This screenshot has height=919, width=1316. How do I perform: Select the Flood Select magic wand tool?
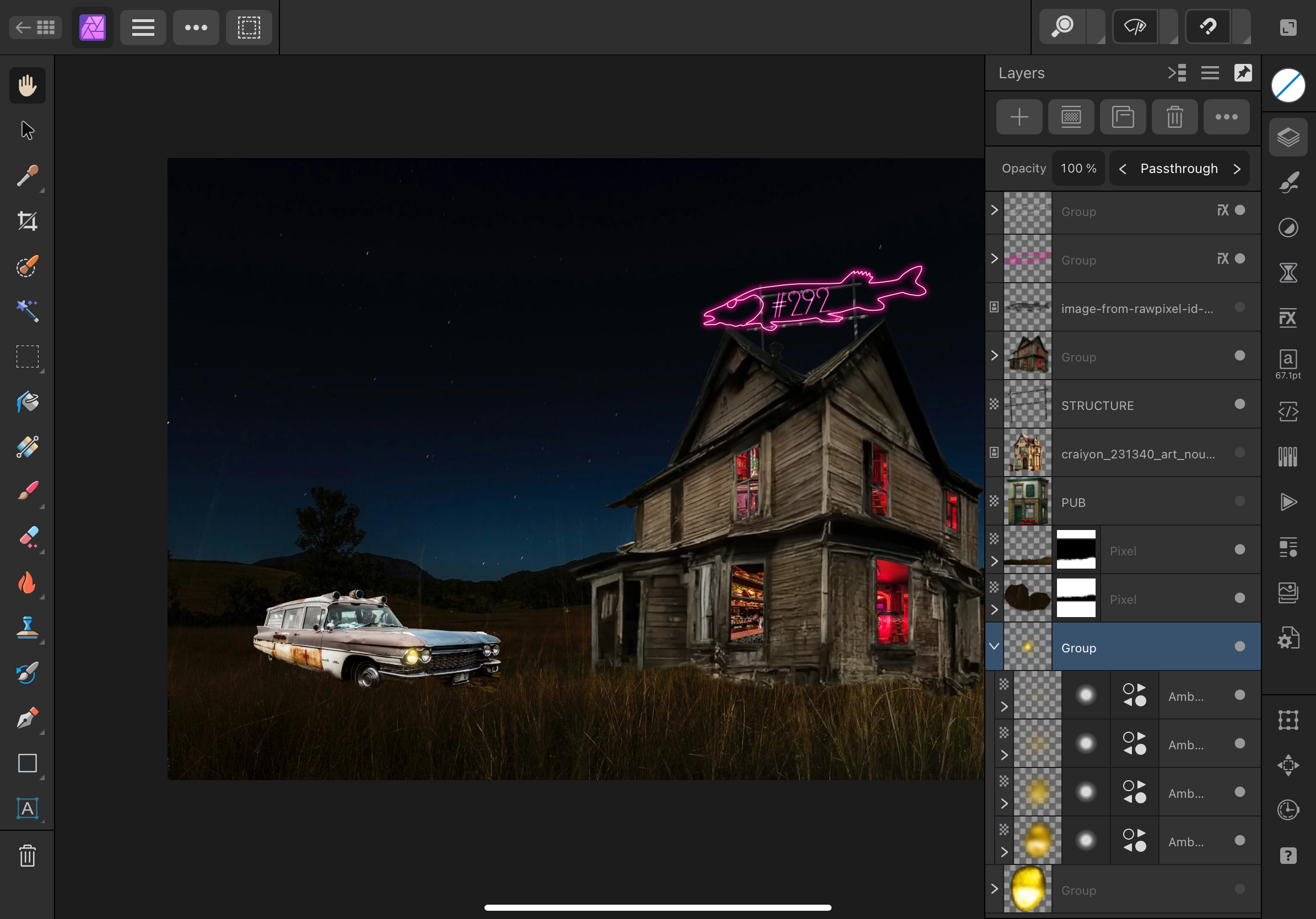[x=27, y=311]
